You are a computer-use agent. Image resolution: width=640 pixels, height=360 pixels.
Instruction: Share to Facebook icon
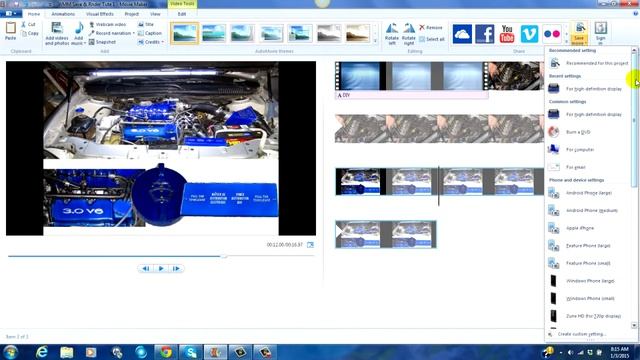tap(484, 33)
